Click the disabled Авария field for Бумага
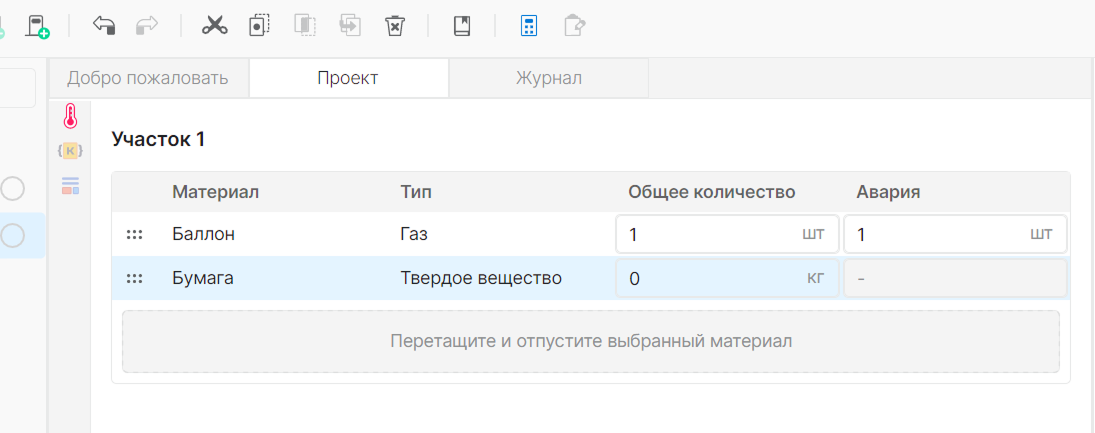 955,279
